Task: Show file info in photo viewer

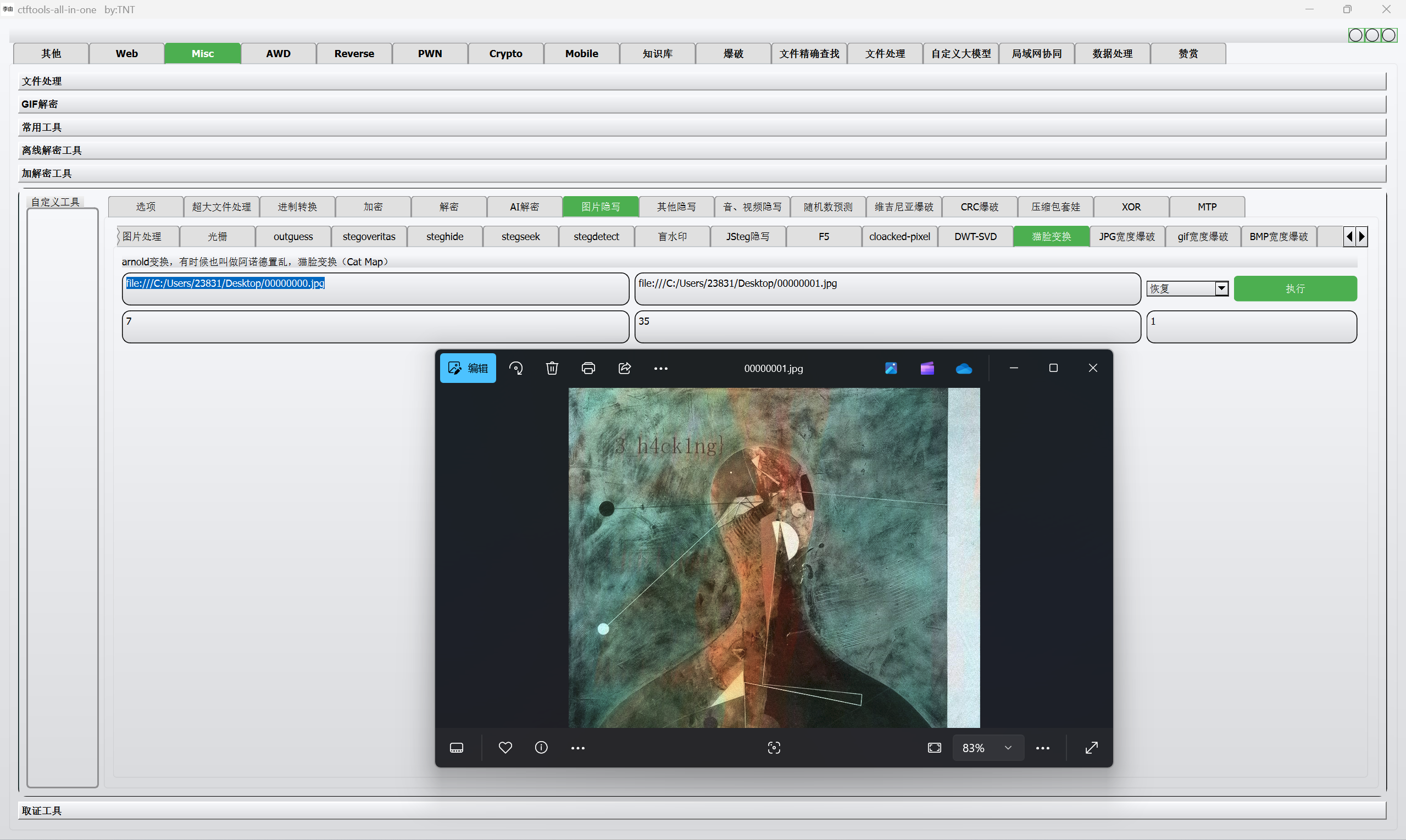Action: point(541,748)
